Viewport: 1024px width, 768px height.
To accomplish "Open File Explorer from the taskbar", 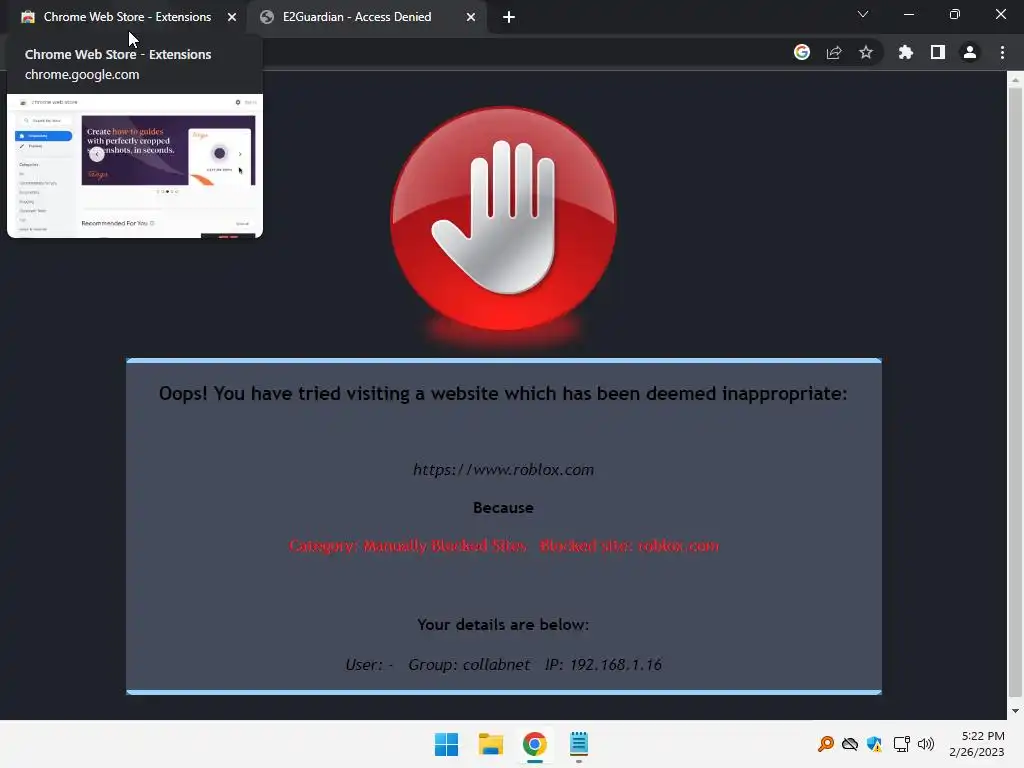I will [490, 744].
